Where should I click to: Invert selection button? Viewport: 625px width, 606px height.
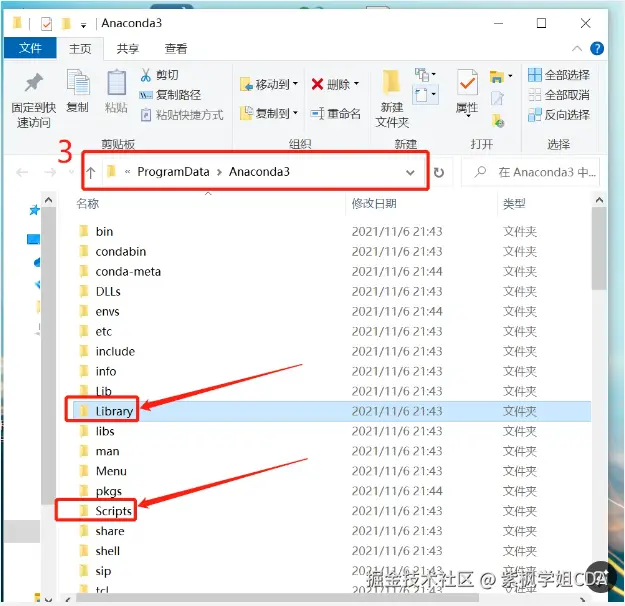(x=558, y=115)
